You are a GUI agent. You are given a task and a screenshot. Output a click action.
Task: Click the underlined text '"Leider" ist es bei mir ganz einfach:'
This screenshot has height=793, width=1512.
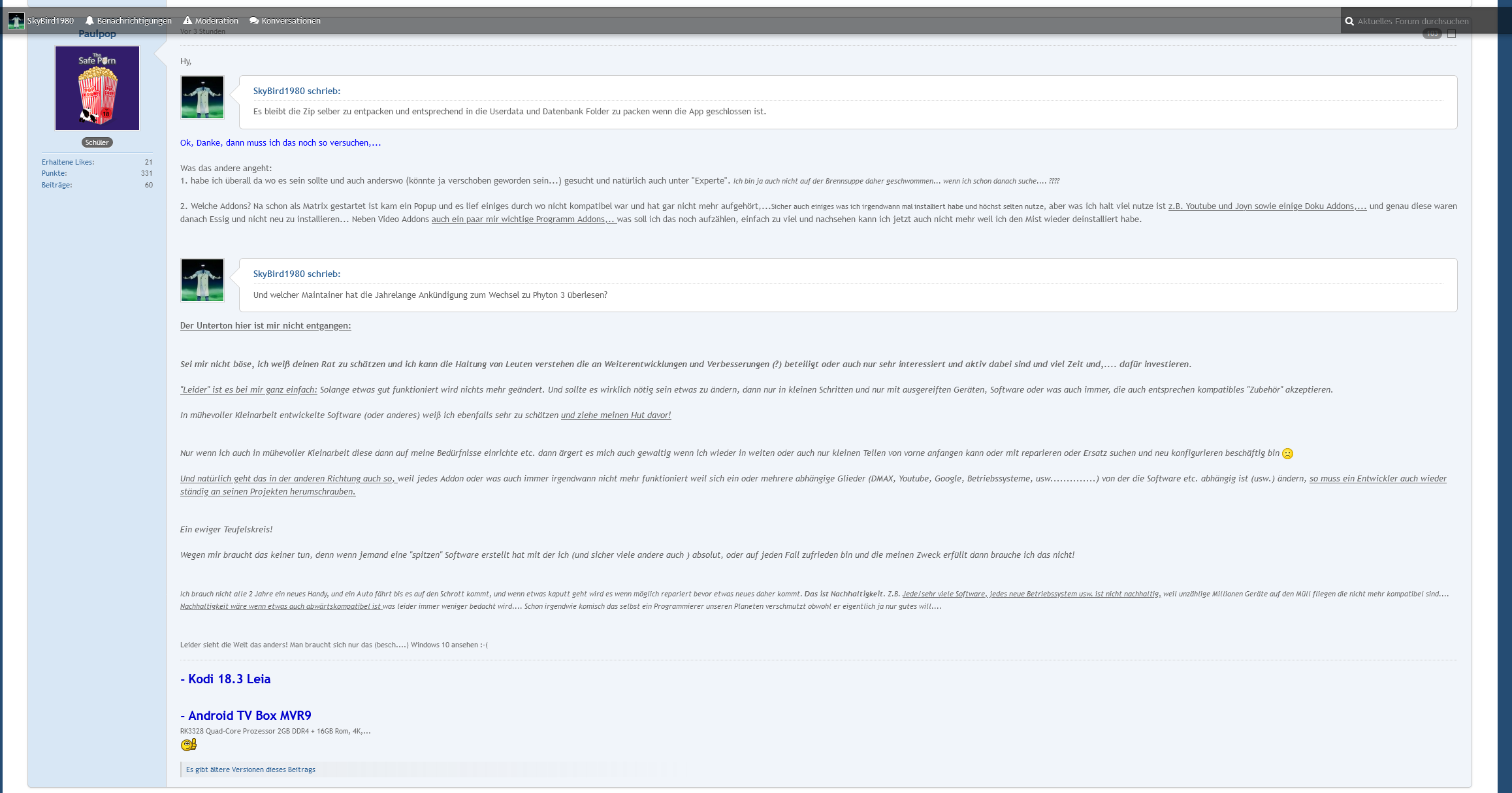point(249,389)
